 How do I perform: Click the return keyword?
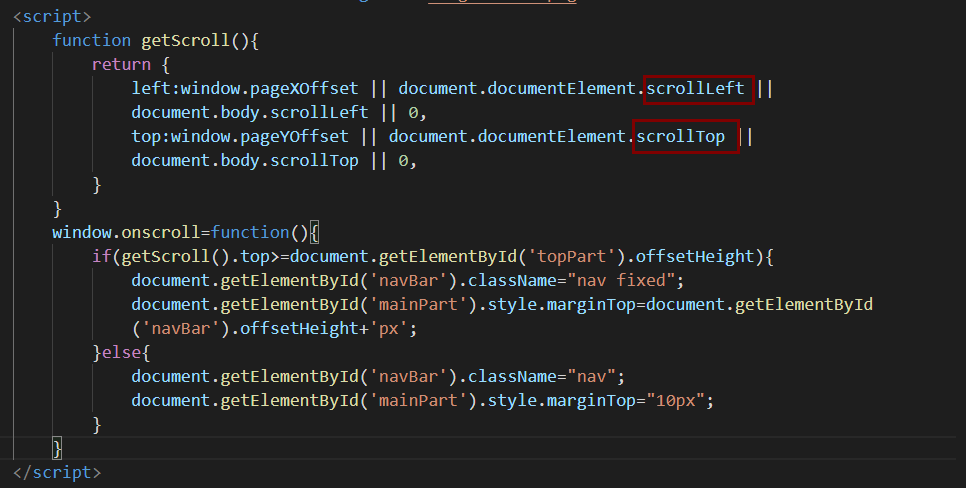121,65
